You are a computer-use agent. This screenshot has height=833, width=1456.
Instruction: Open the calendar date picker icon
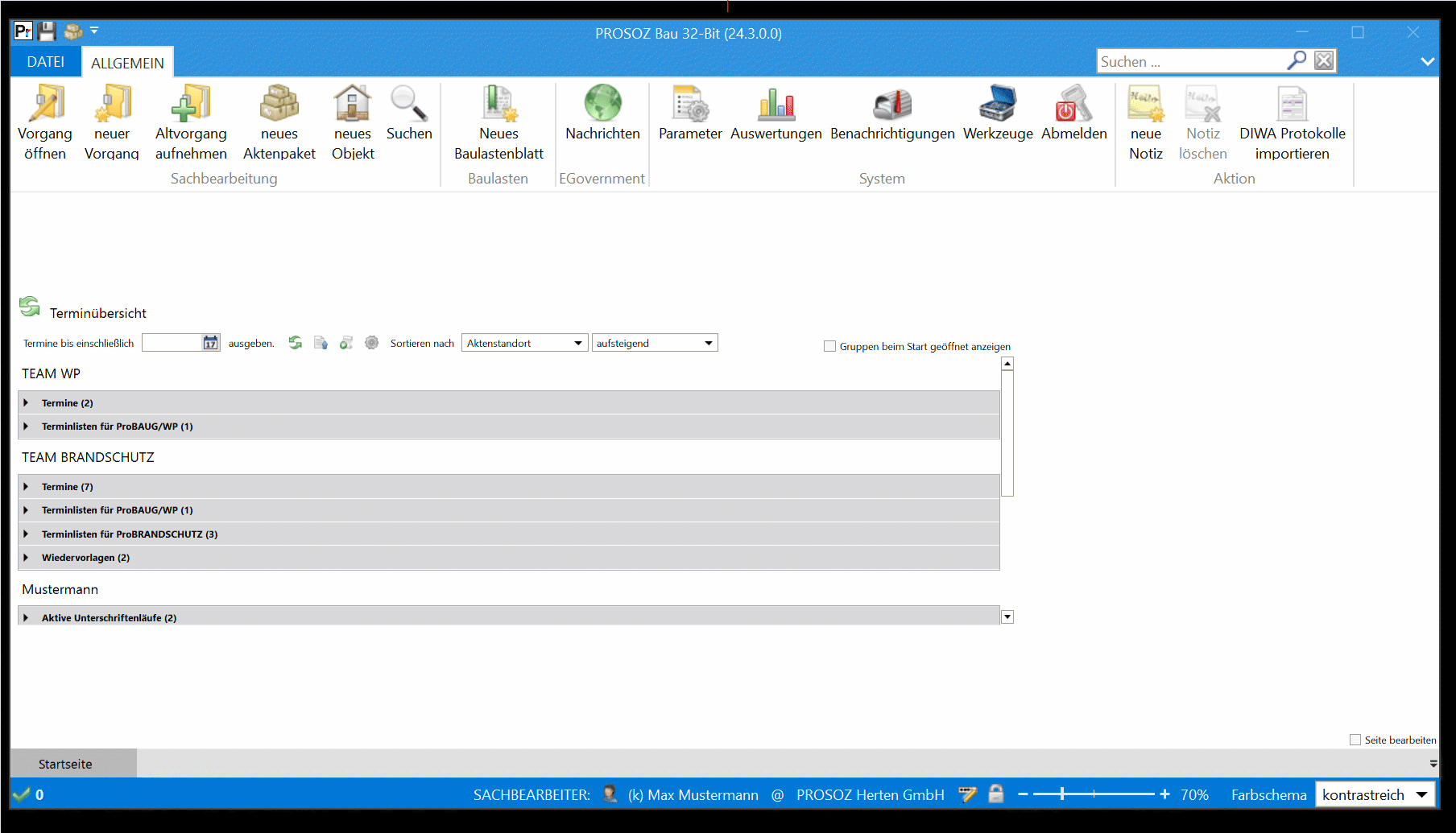[210, 343]
